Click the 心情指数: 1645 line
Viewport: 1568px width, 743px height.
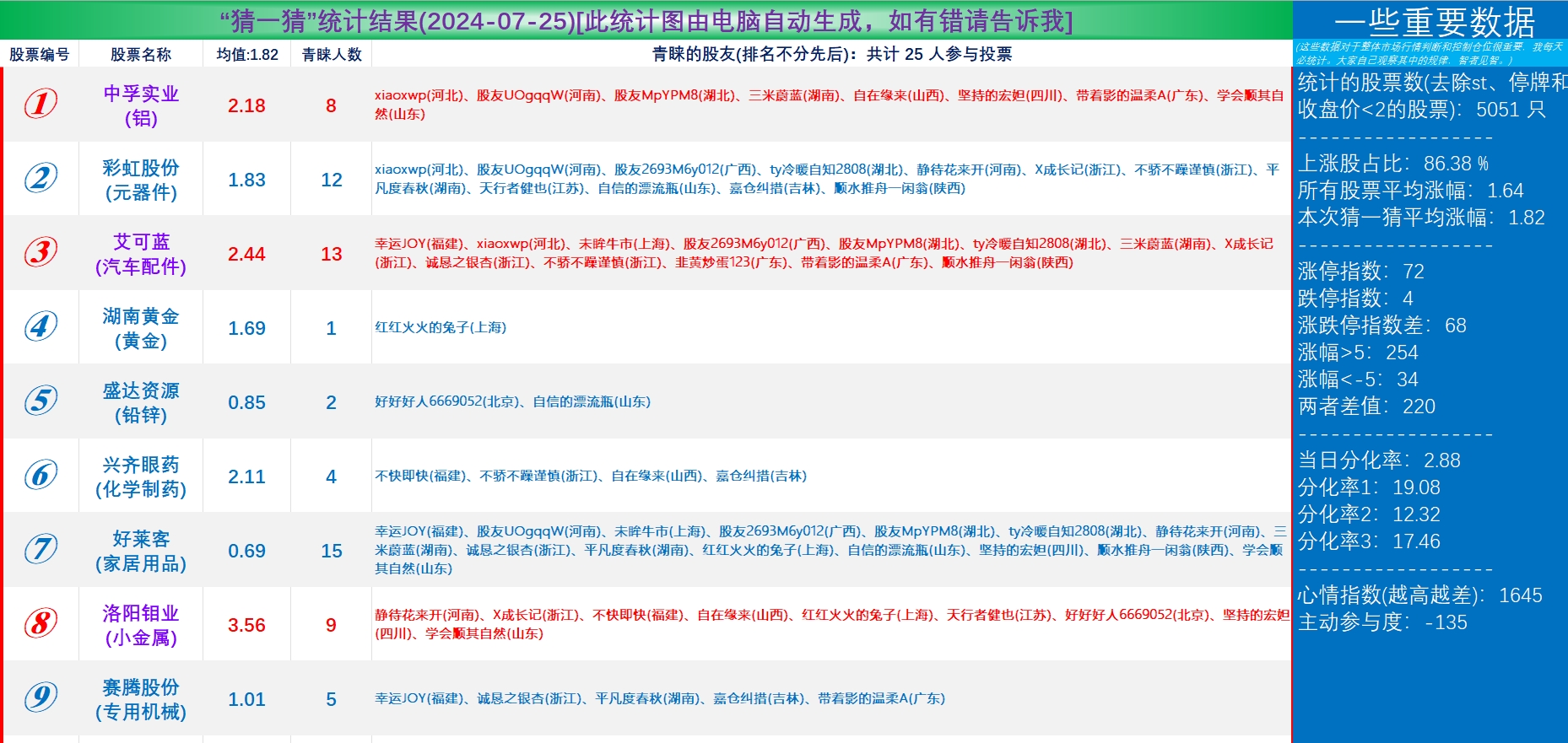[x=1420, y=595]
